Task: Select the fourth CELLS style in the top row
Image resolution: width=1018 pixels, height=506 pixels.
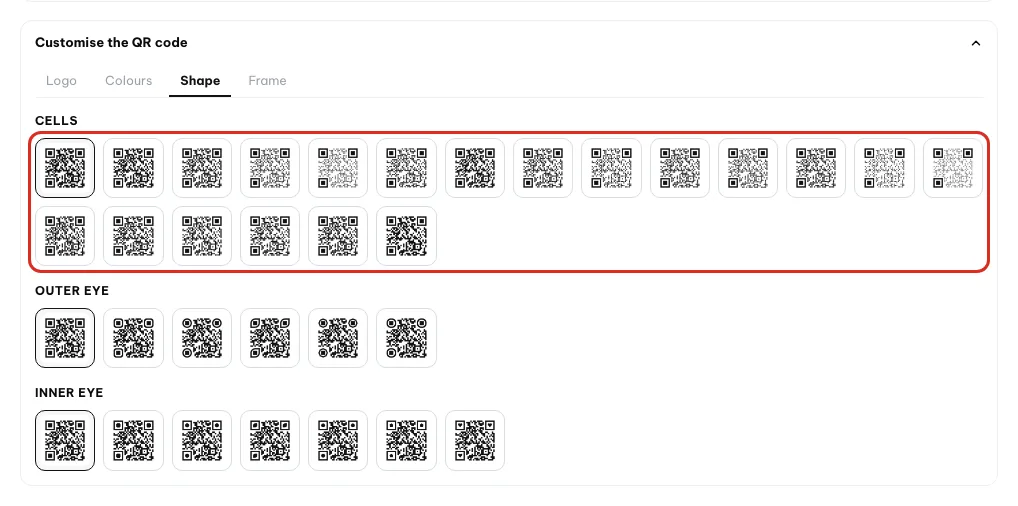Action: click(x=270, y=168)
